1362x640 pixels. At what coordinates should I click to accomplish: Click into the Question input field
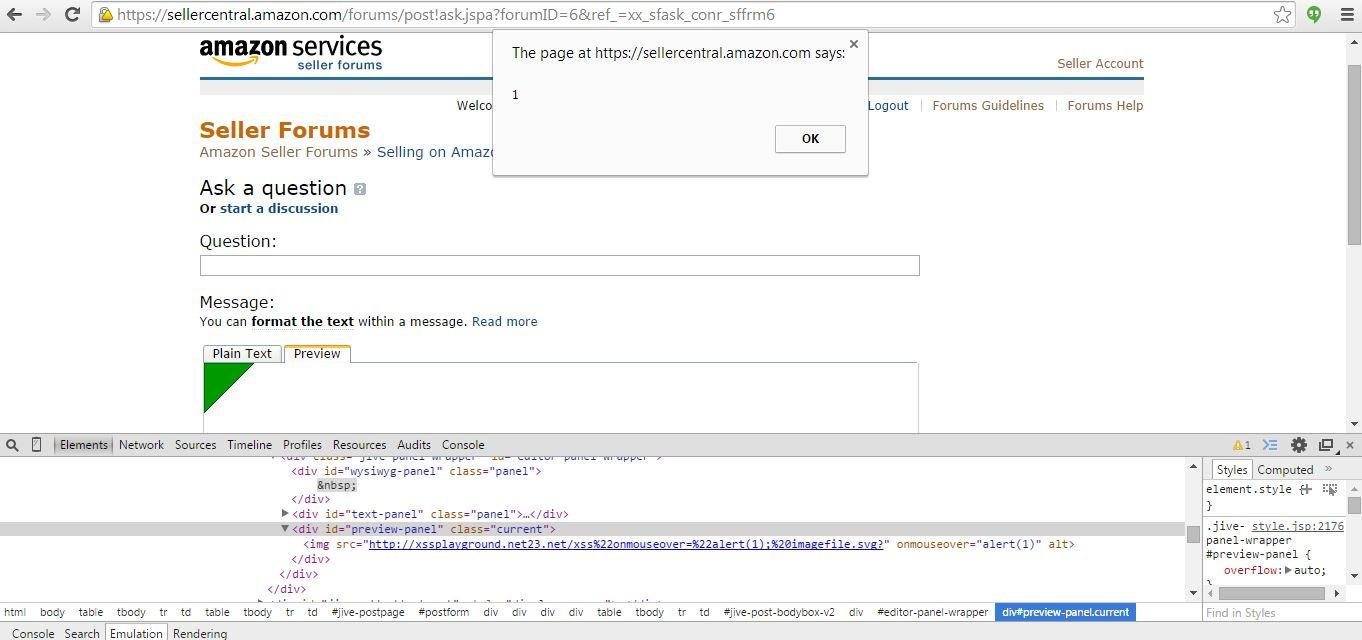tap(559, 265)
